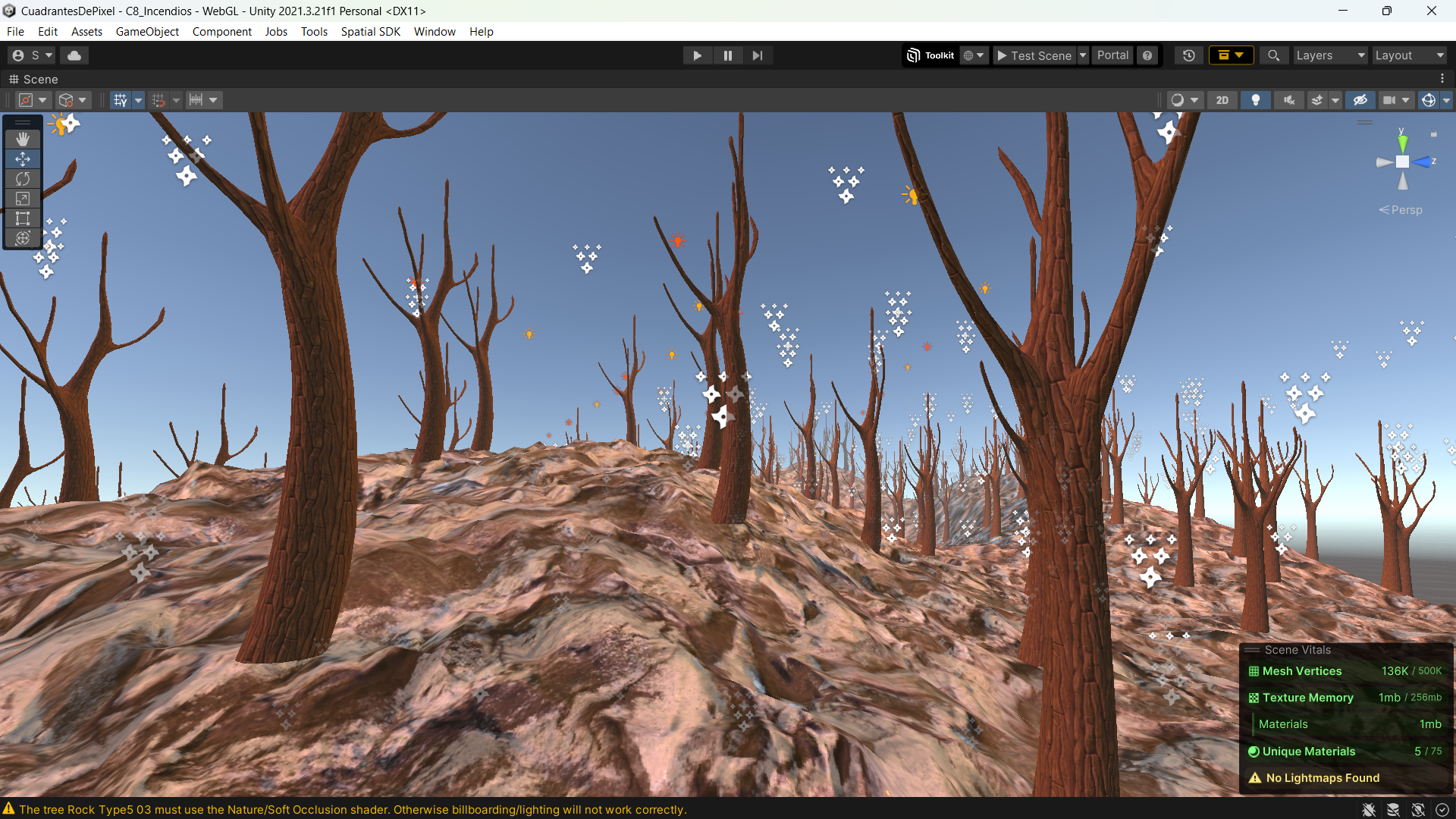Viewport: 1456px width, 819px height.
Task: Open the GameObject menu
Action: tap(147, 31)
